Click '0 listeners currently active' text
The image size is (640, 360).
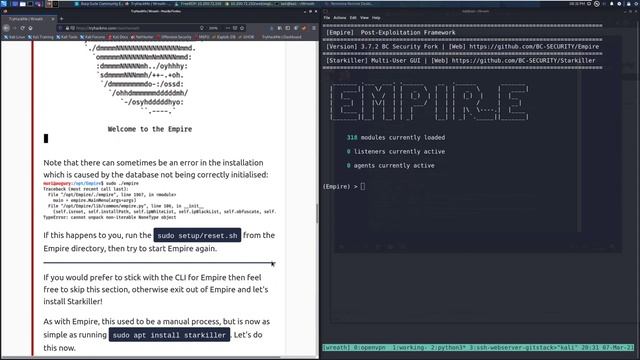click(x=396, y=151)
